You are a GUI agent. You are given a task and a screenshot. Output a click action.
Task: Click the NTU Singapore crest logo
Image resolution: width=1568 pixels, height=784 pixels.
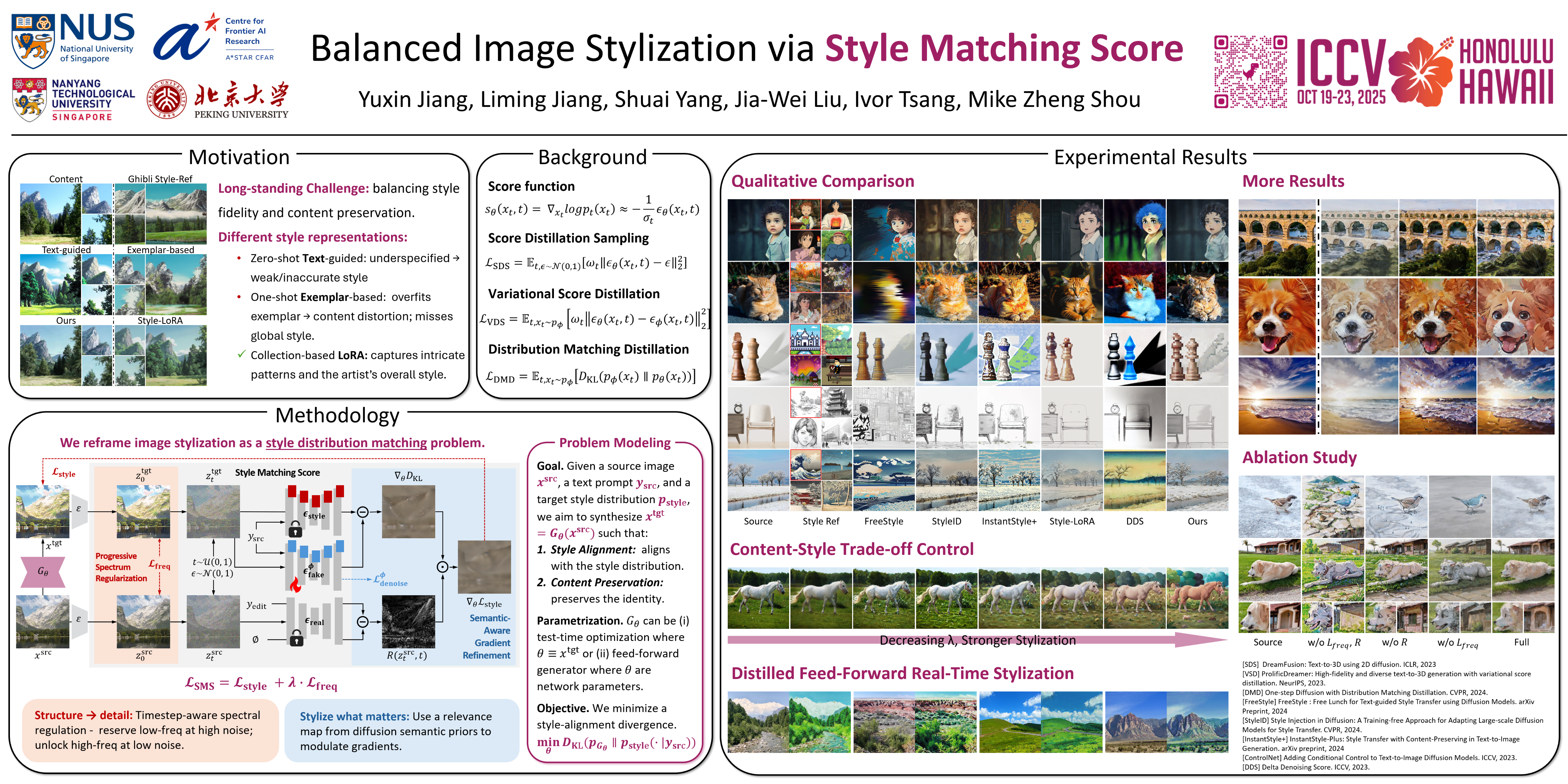pos(29,99)
